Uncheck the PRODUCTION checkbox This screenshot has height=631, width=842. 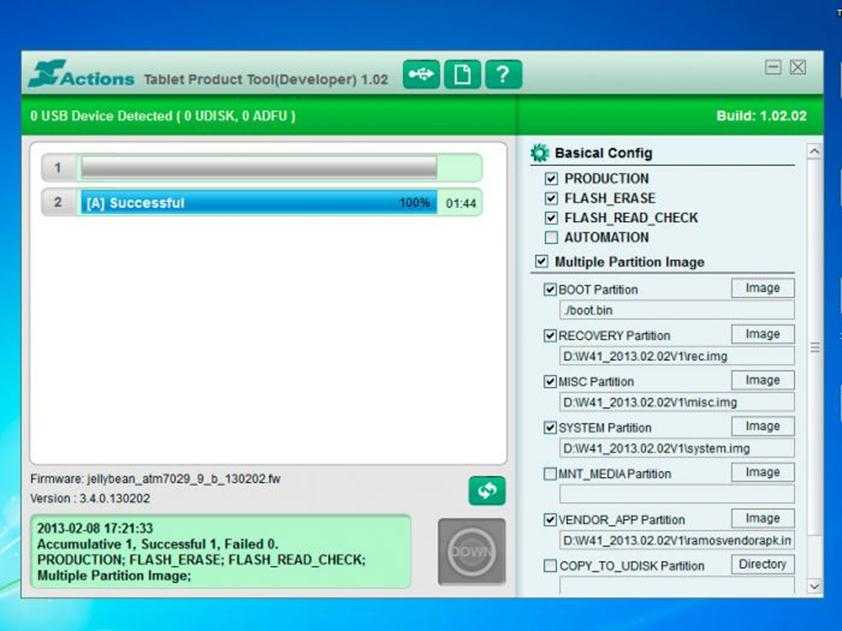(551, 179)
